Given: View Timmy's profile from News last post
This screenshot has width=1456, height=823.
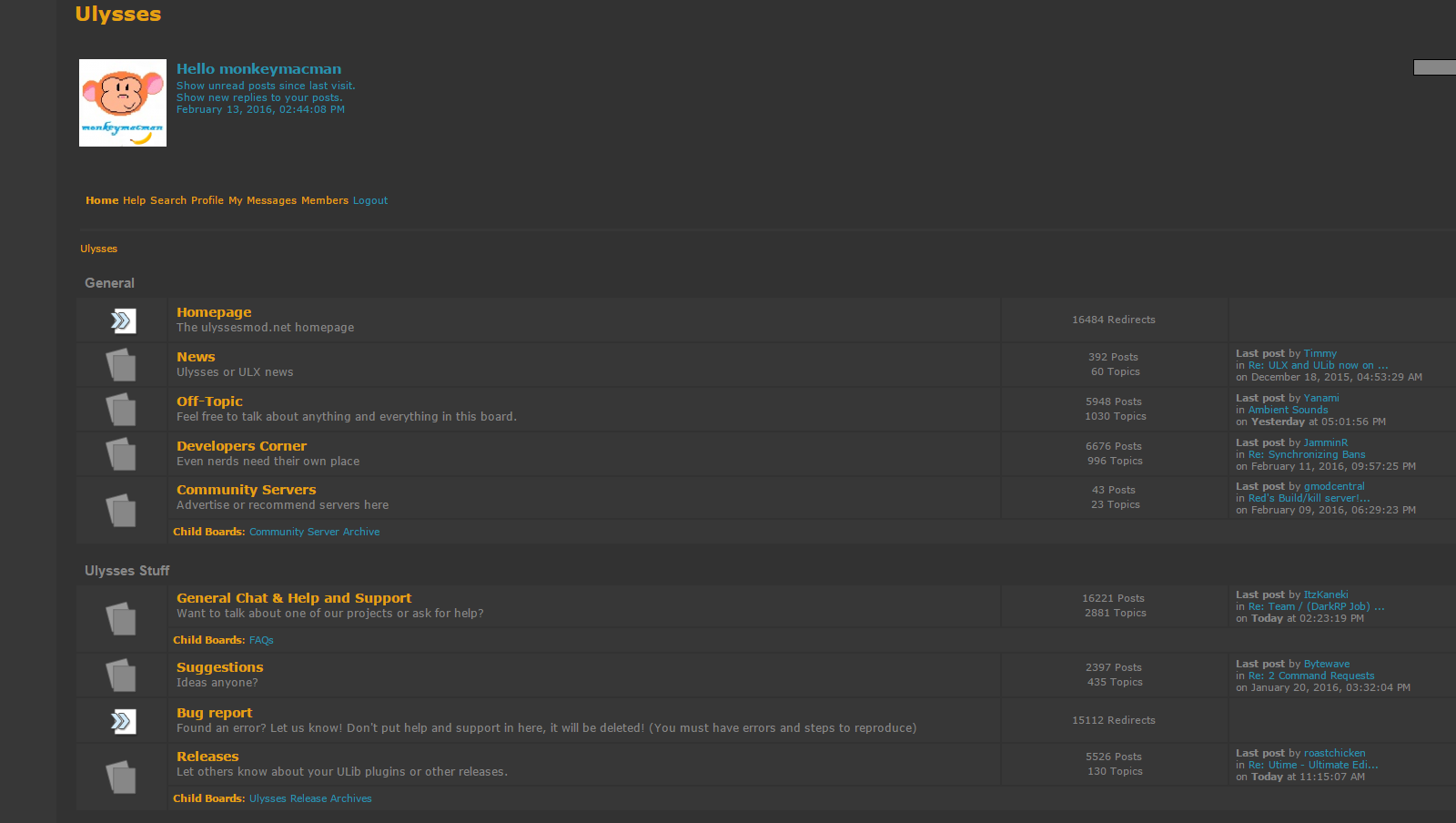Looking at the screenshot, I should click(1319, 353).
